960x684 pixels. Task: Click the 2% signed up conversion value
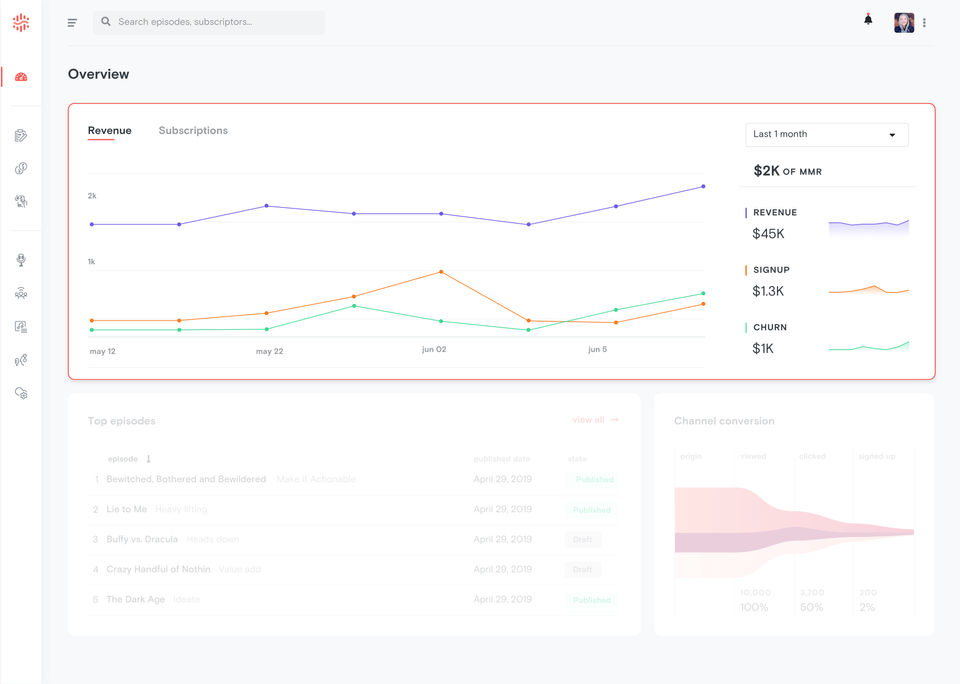point(867,607)
